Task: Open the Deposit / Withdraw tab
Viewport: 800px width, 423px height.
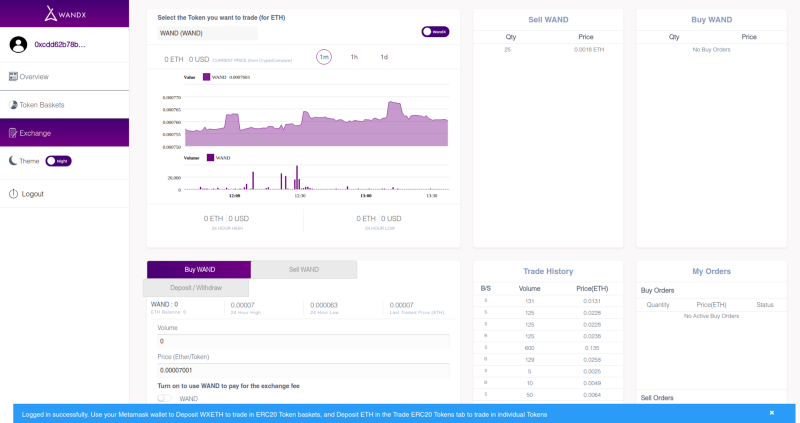Action: (196, 288)
